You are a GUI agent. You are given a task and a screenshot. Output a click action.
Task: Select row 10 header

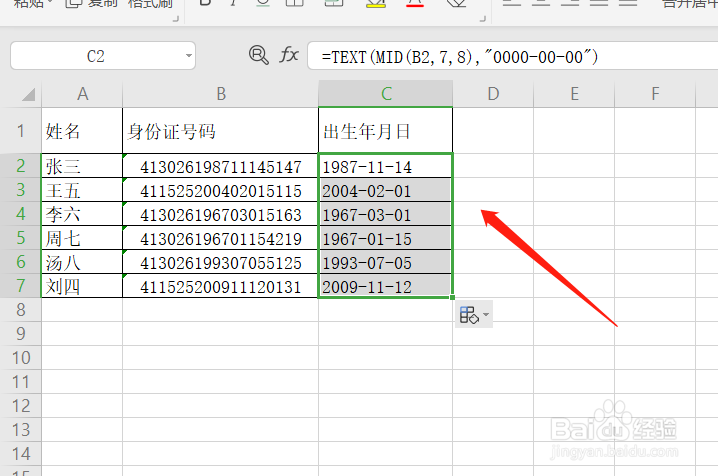(21, 358)
